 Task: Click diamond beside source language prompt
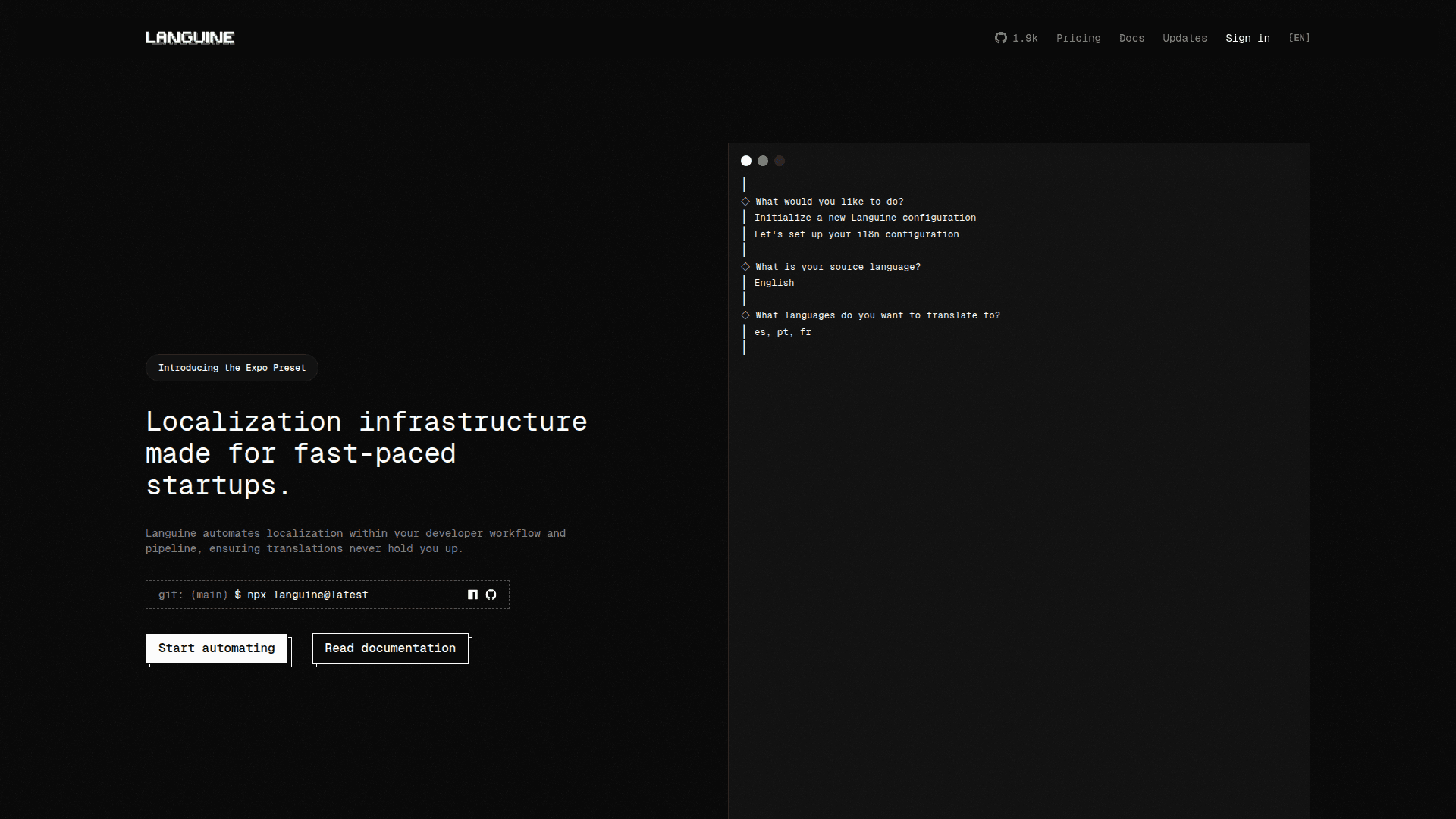[x=745, y=267]
